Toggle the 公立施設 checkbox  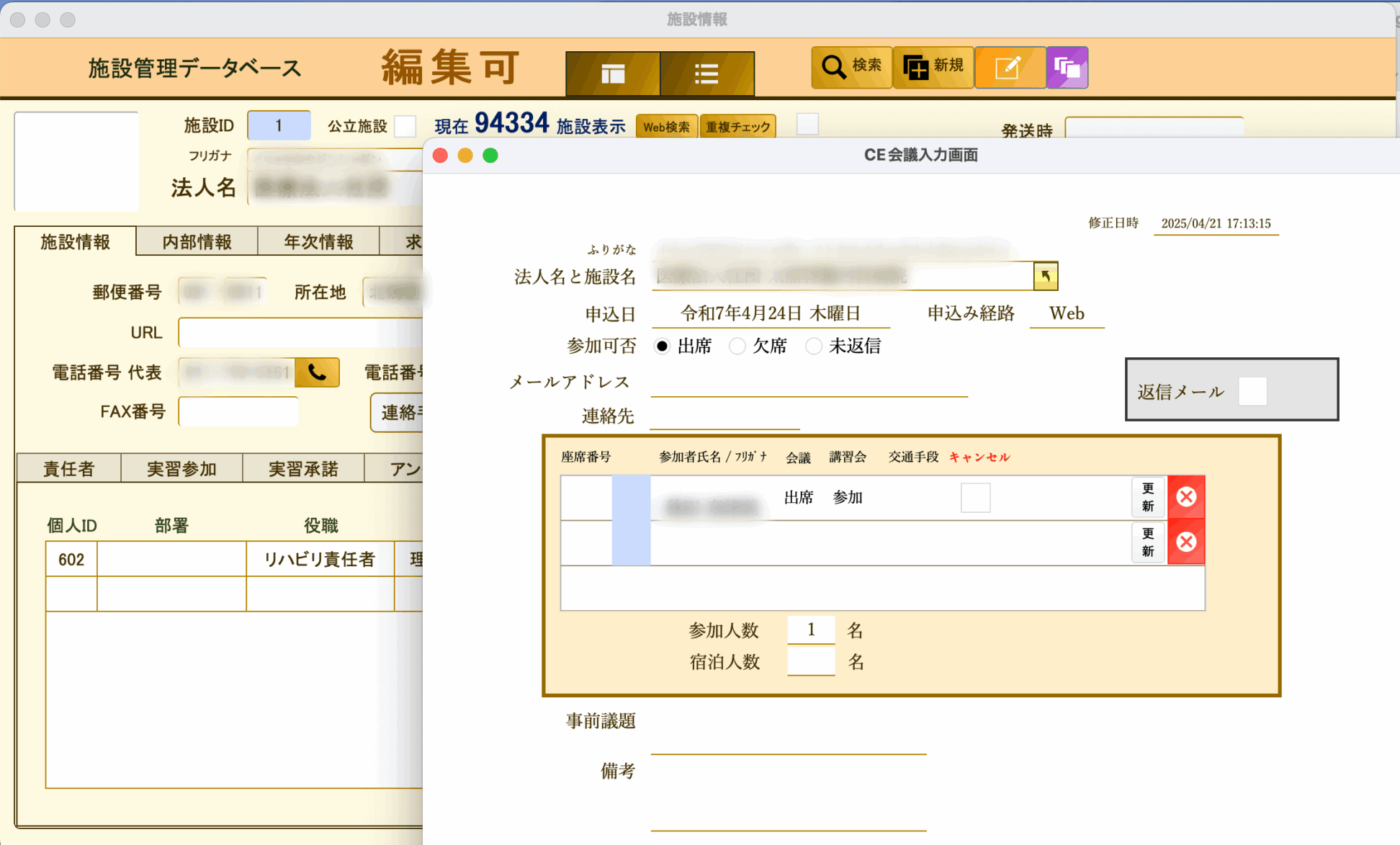[x=405, y=126]
